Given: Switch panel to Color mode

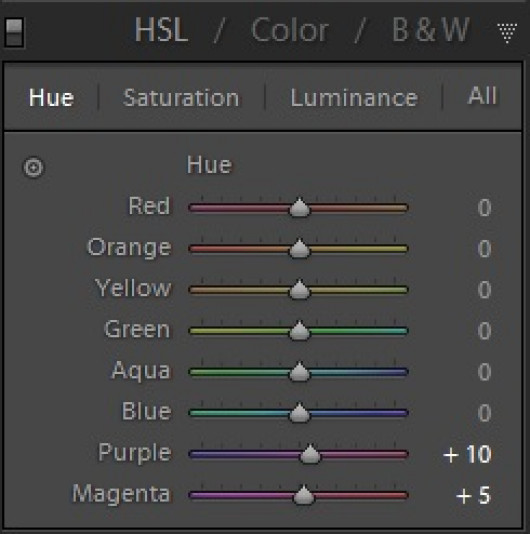Looking at the screenshot, I should tap(290, 30).
